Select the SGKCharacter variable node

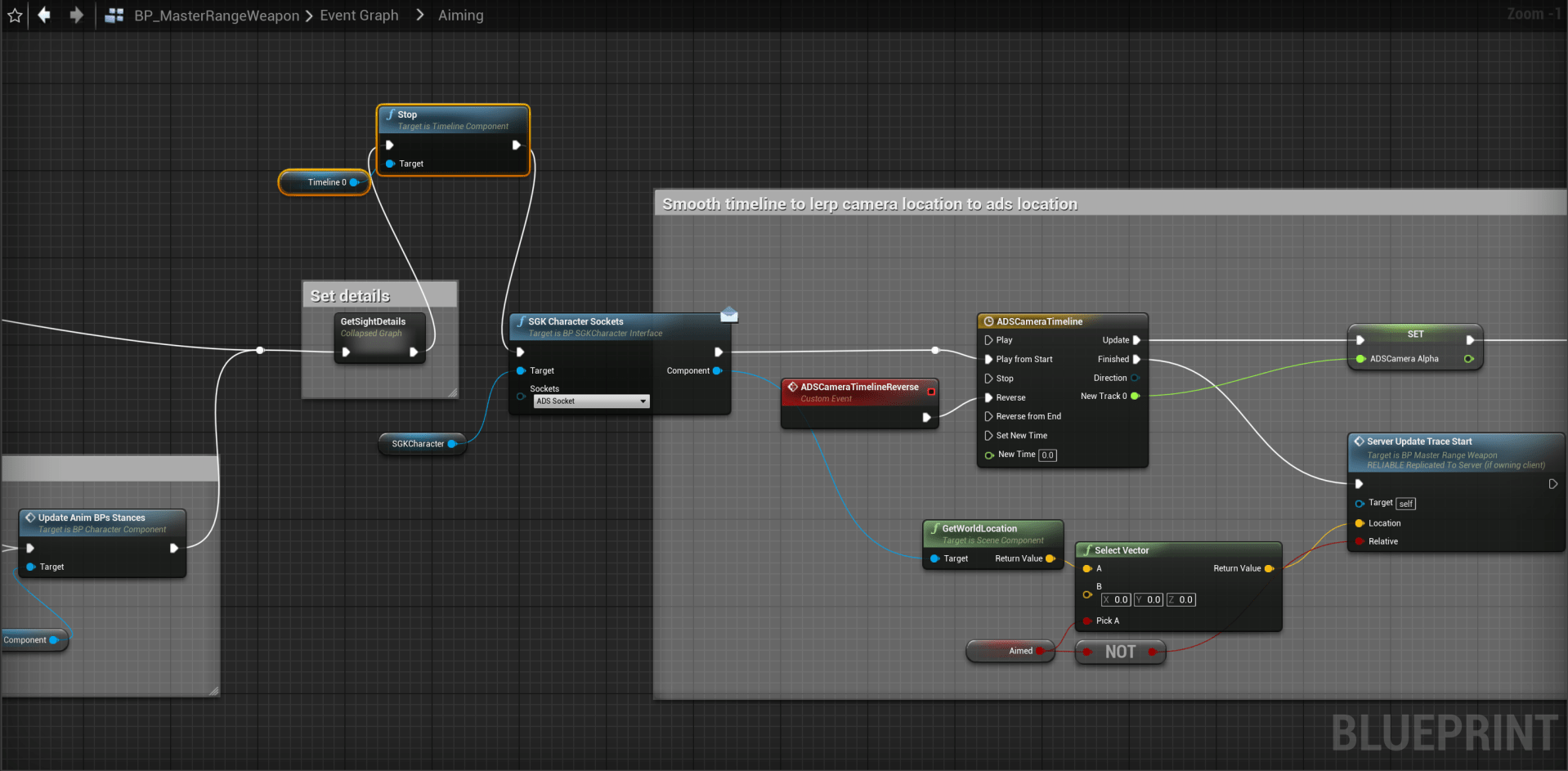coord(417,444)
